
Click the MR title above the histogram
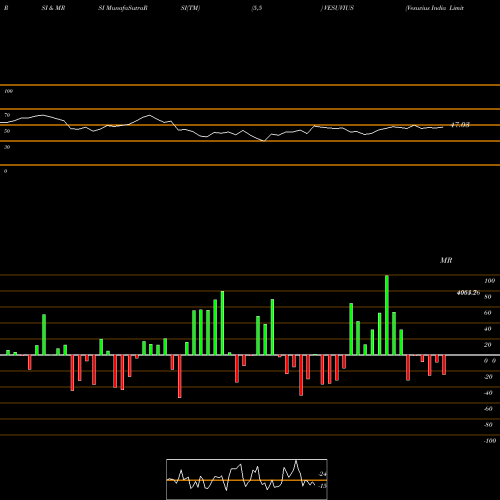(446, 260)
